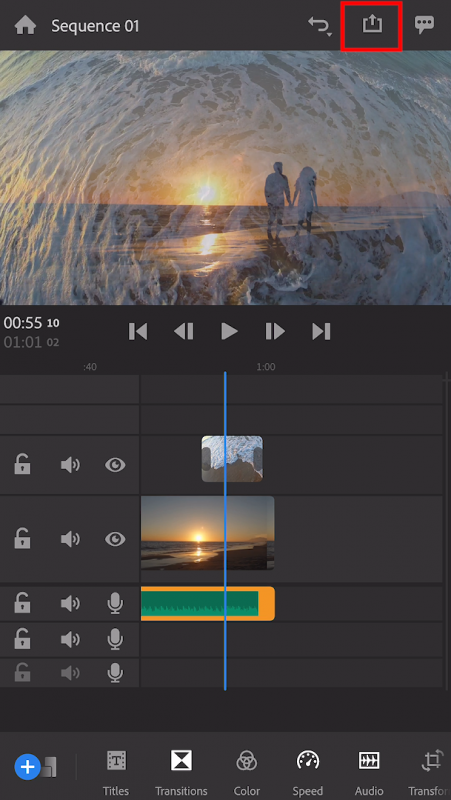Select the orange-bordered audio clip
Image resolution: width=451 pixels, height=800 pixels.
pos(208,604)
